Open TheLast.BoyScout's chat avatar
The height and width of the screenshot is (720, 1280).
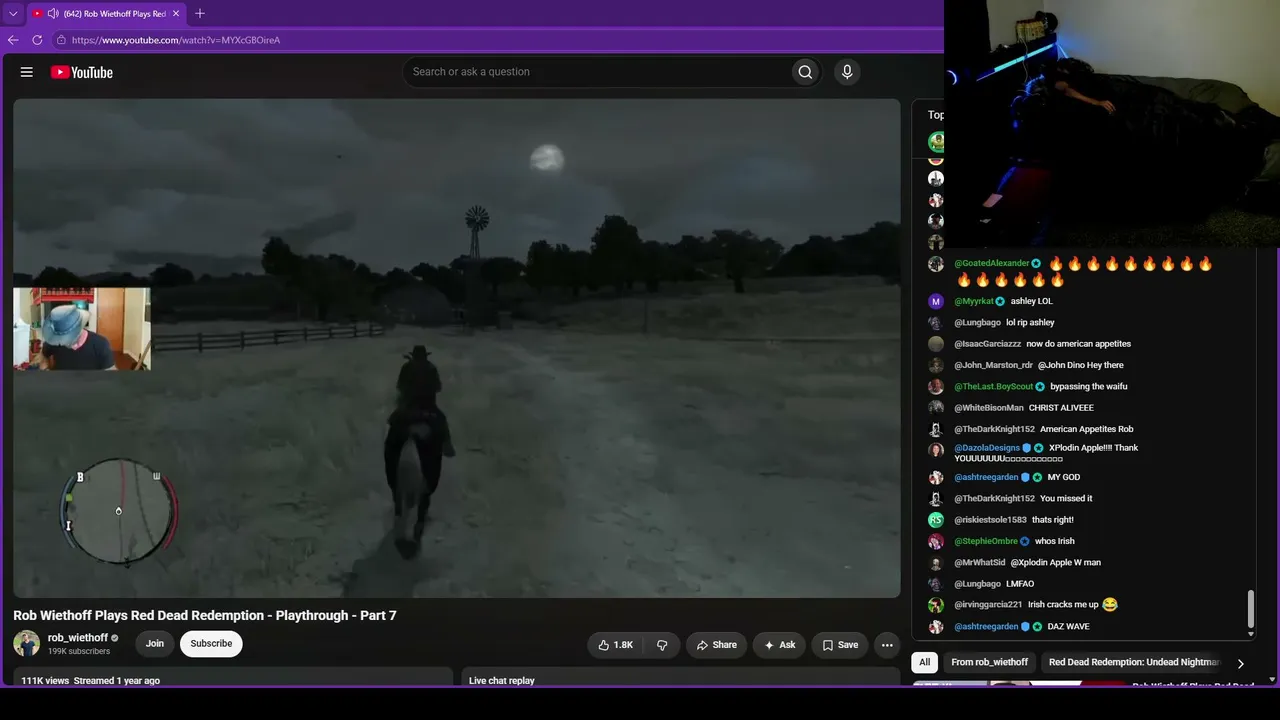(936, 387)
